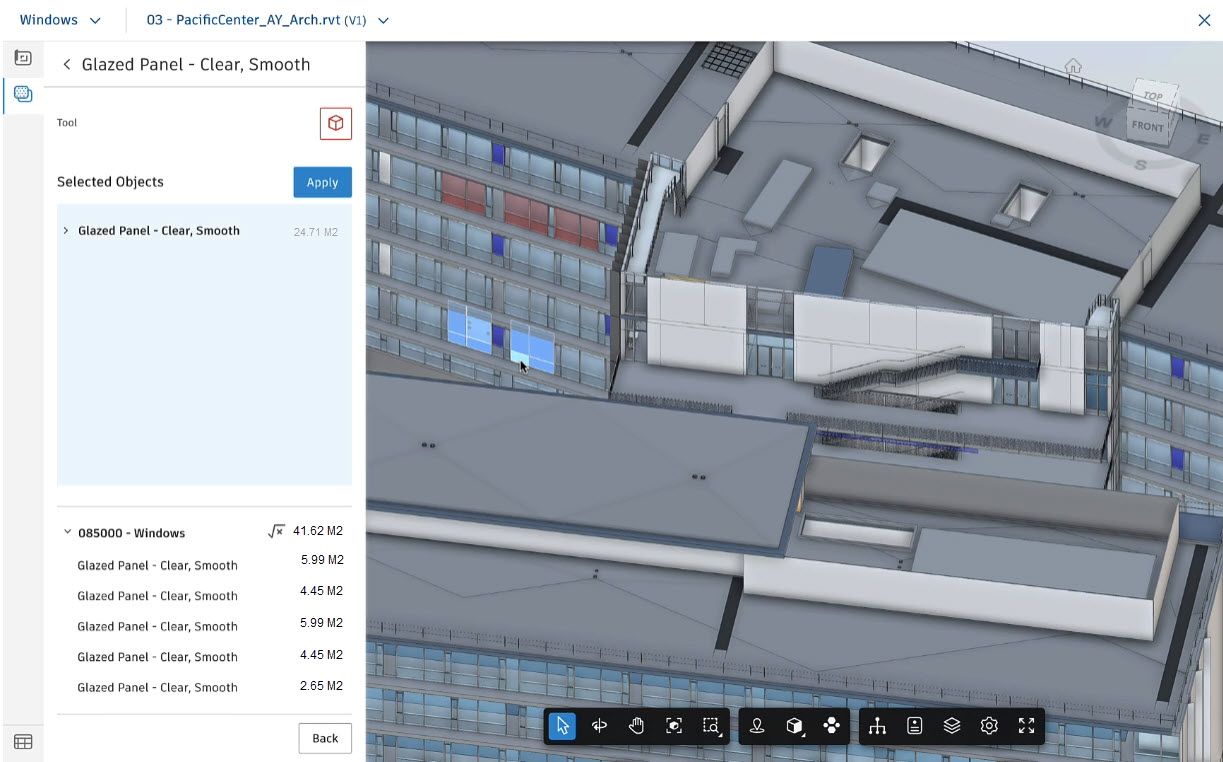This screenshot has width=1223, height=762.
Task: Enter first person view mode
Action: coord(759,726)
